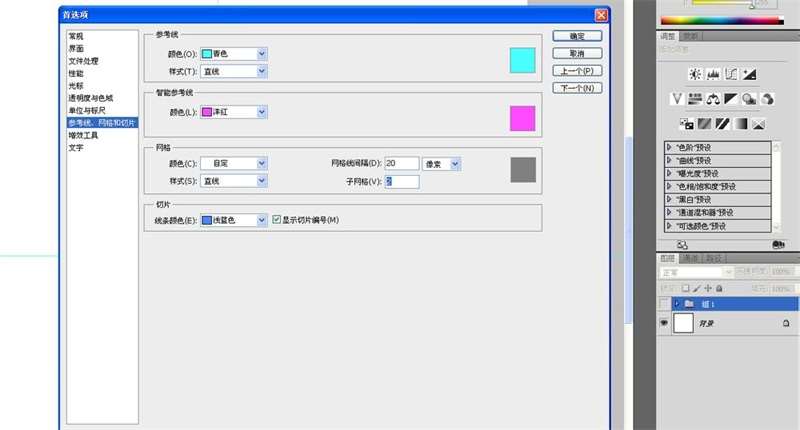Select the Color Balance scales icon
Screen dimensions: 800x430
(713, 99)
